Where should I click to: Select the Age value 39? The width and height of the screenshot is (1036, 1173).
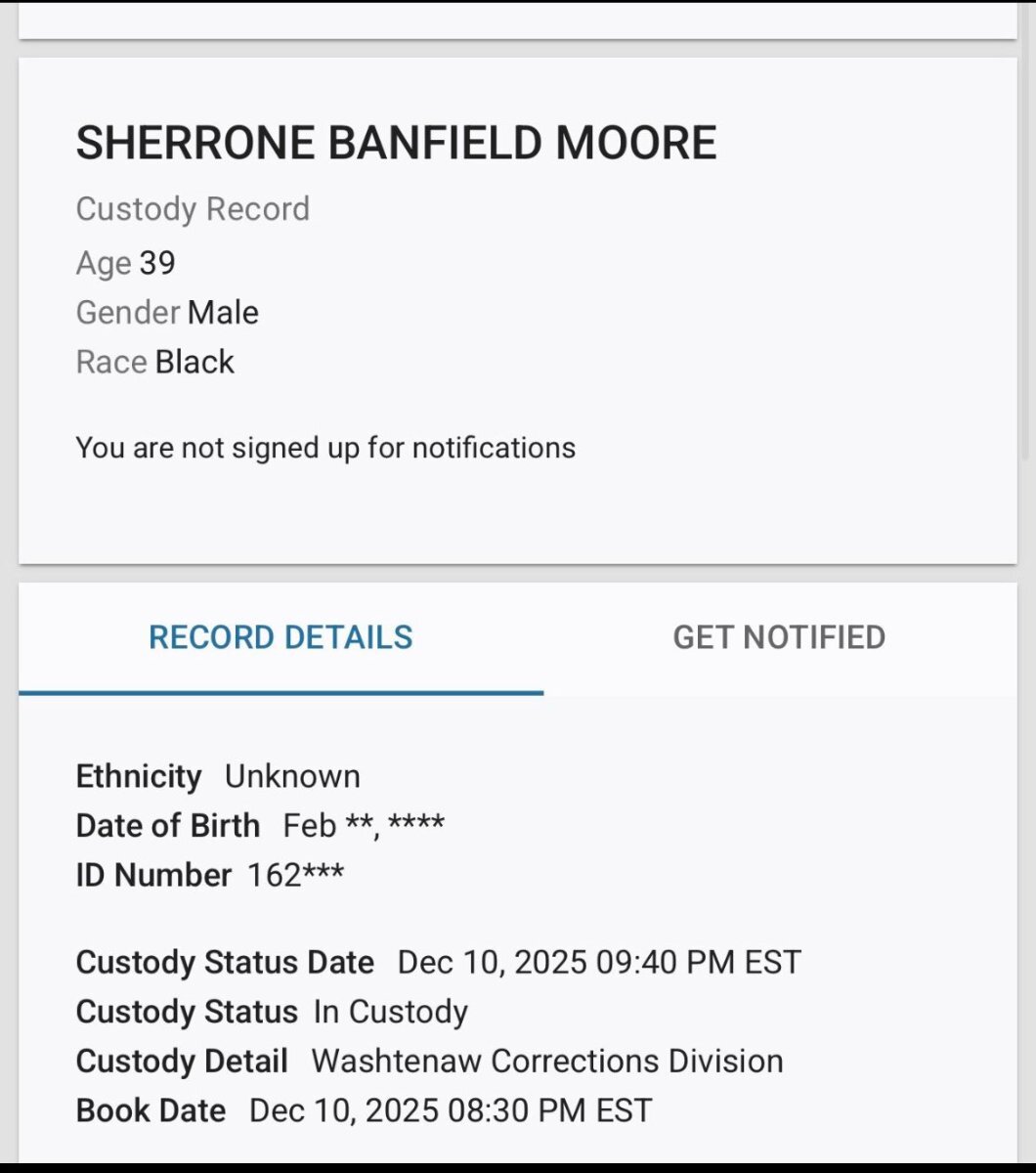(x=157, y=263)
